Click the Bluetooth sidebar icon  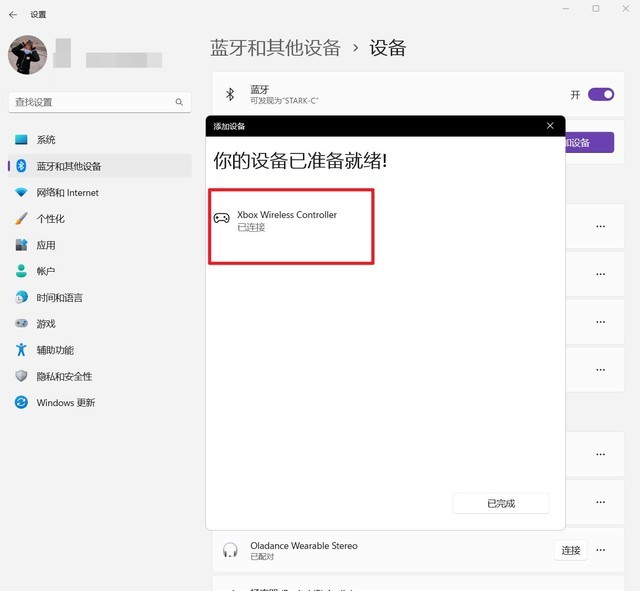[21, 166]
